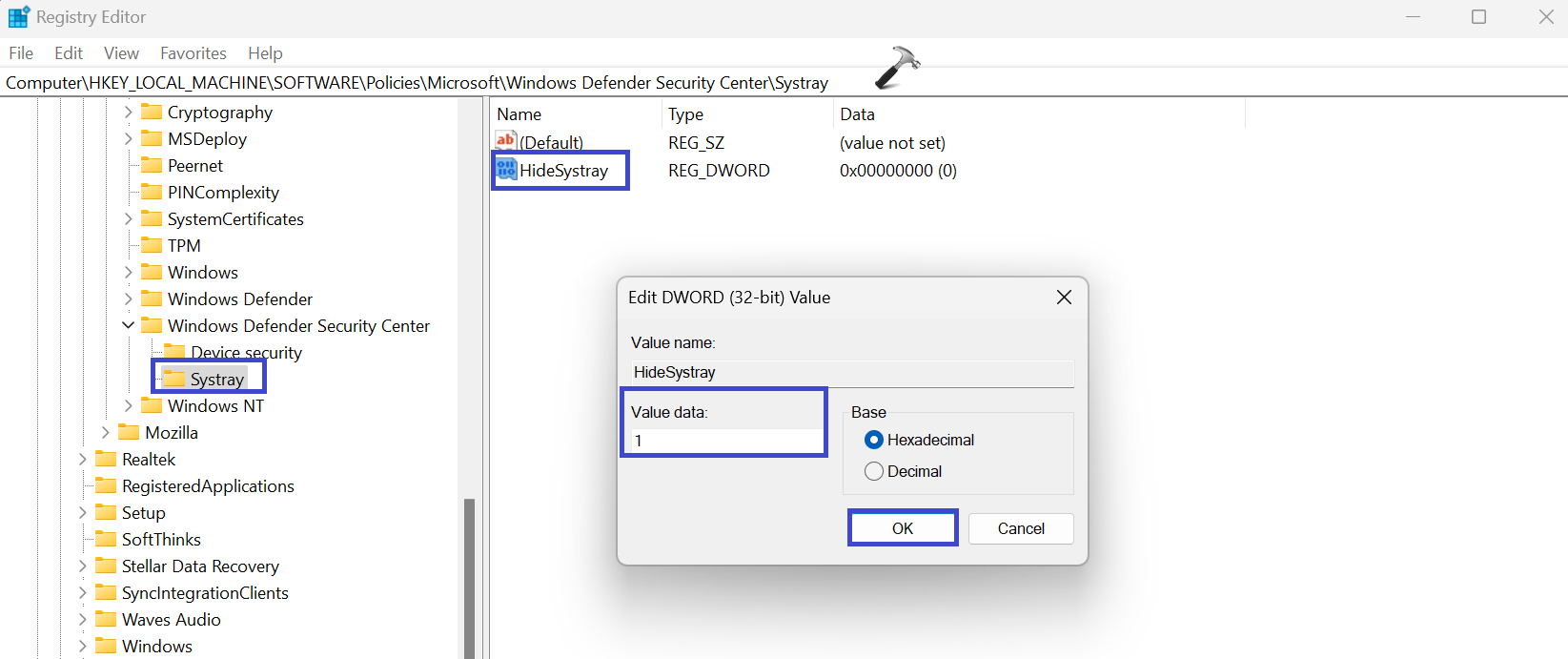This screenshot has width=1568, height=659.
Task: Confirm the DWORD edit with OK
Action: [x=903, y=528]
